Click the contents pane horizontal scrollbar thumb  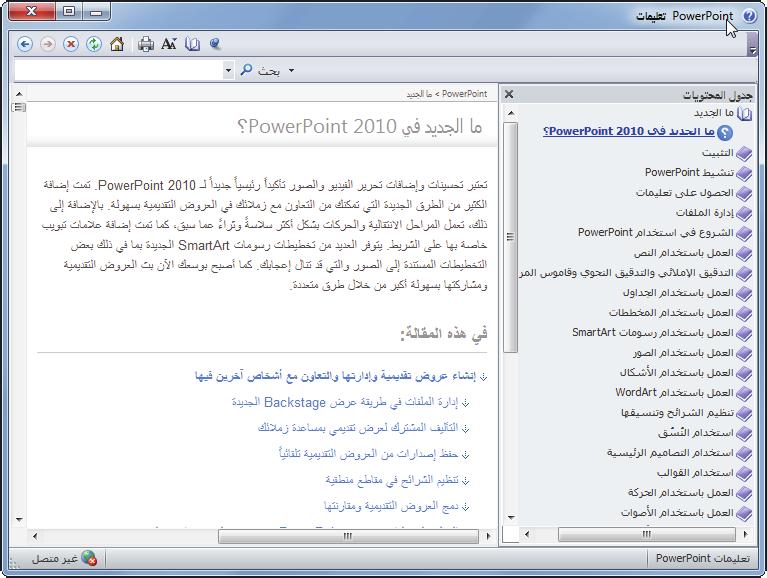click(x=647, y=534)
